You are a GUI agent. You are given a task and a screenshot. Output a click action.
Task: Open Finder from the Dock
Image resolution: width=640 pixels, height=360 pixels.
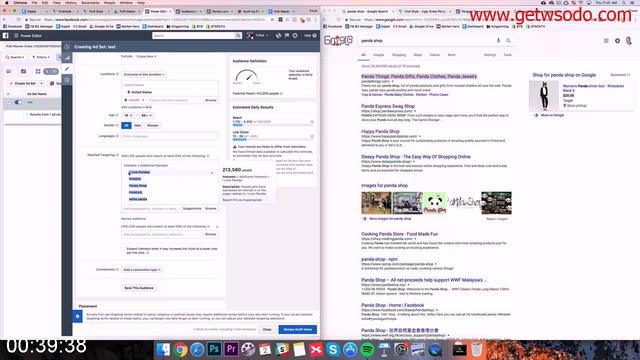163,349
